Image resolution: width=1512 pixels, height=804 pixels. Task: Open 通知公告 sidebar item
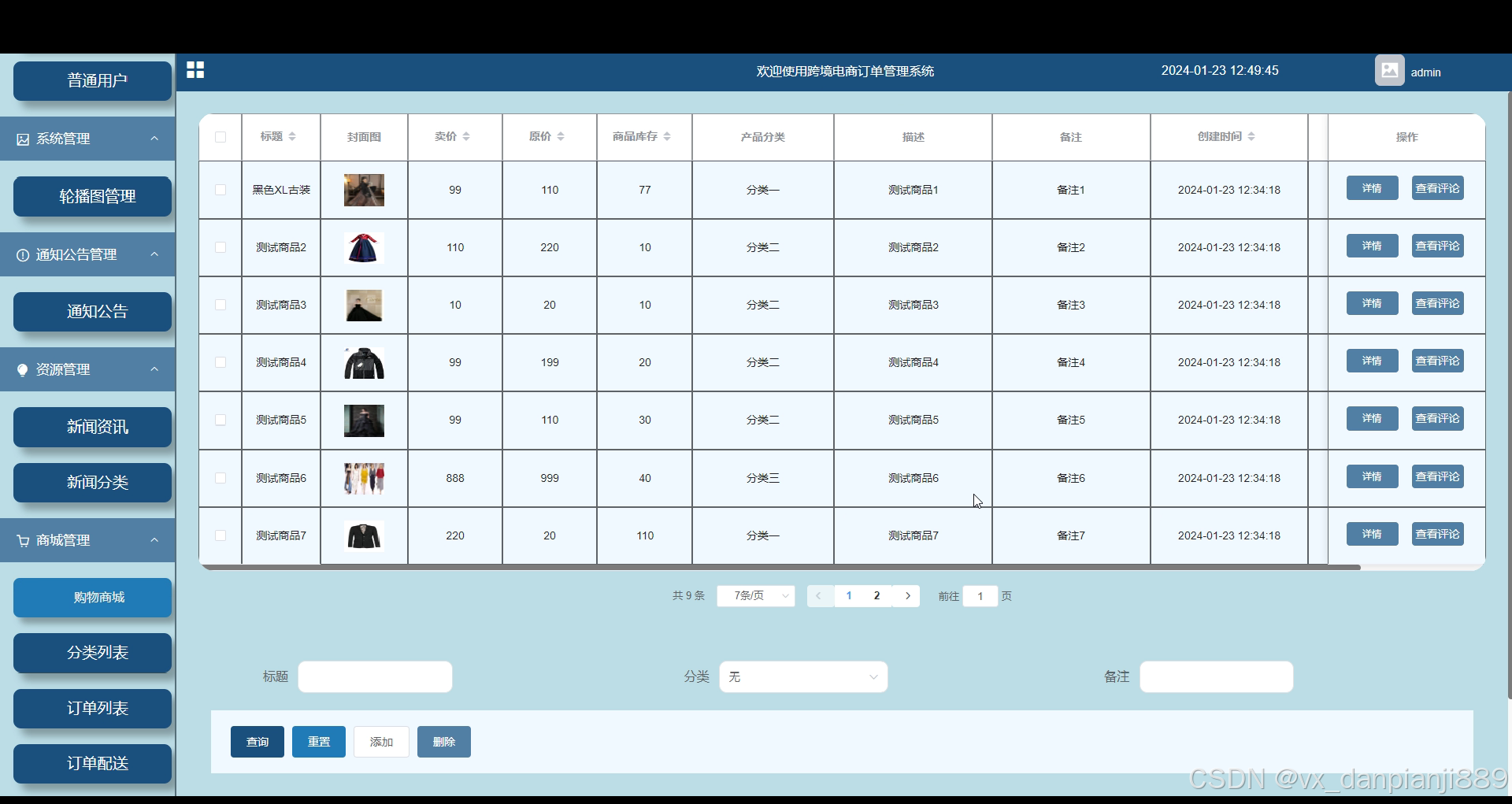coord(93,312)
